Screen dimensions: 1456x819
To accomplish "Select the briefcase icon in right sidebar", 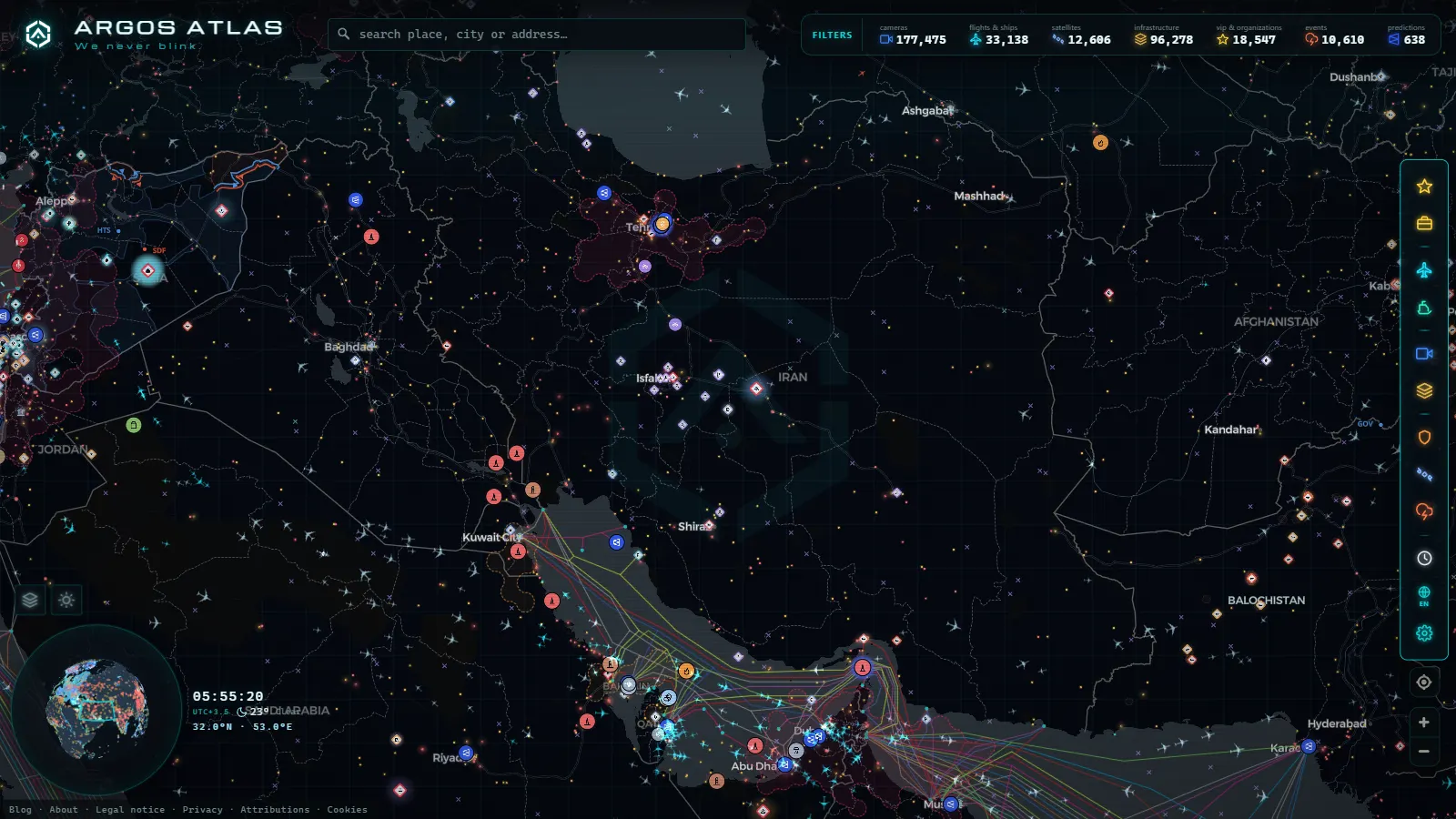I will pos(1424,223).
